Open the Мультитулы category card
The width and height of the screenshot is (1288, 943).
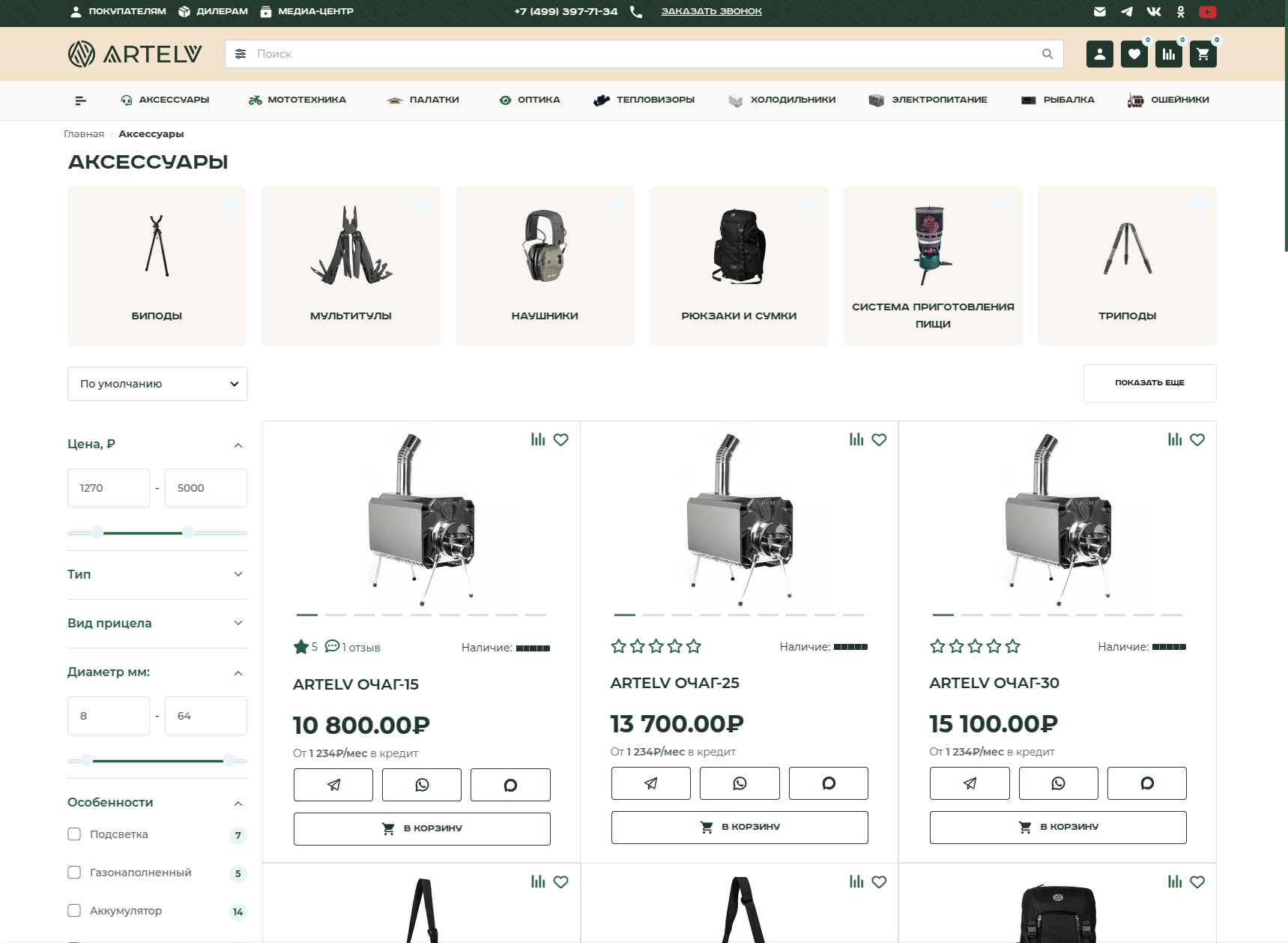[x=351, y=266]
